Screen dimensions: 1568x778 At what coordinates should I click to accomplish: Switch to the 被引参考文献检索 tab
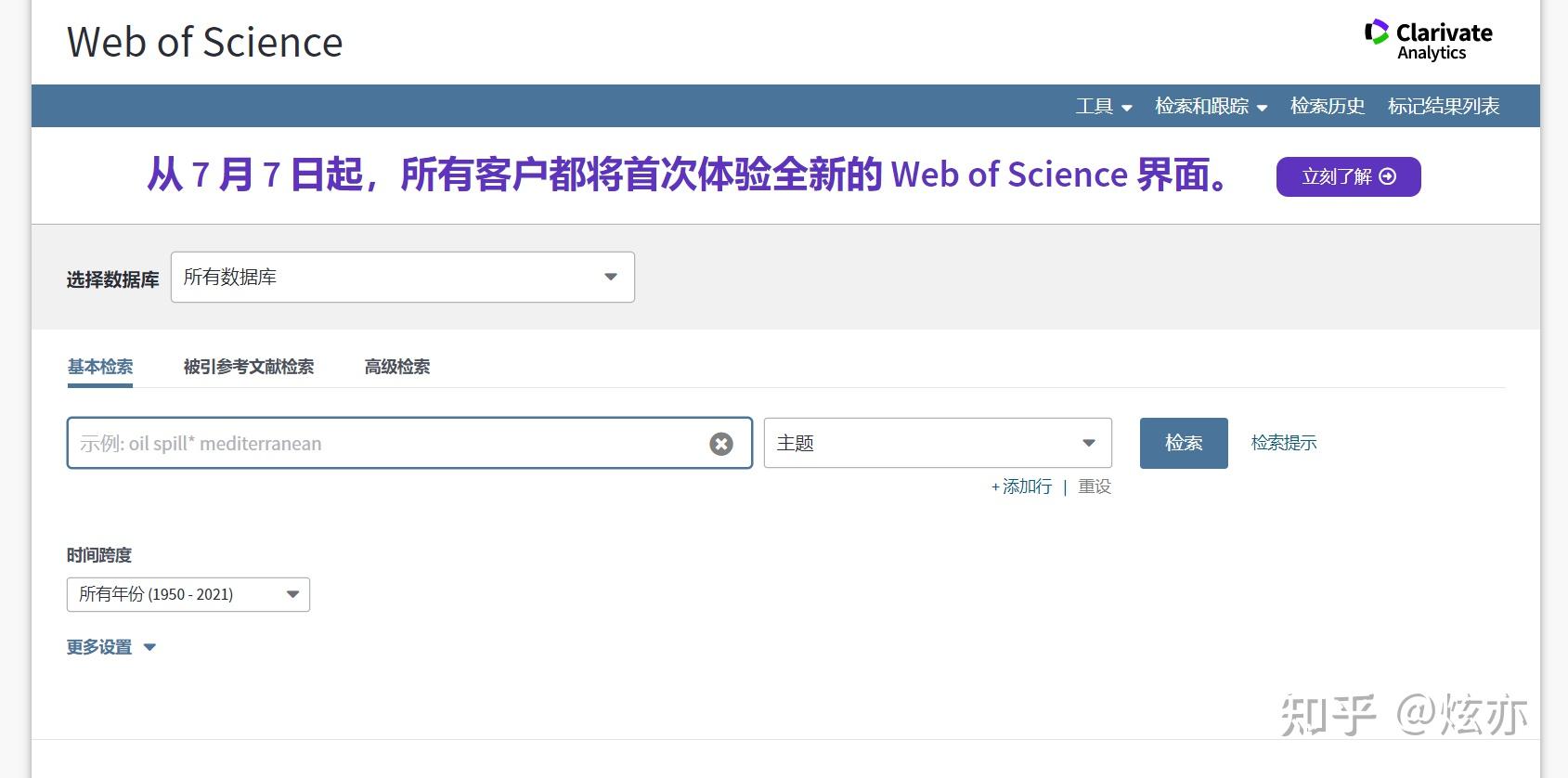[x=249, y=367]
